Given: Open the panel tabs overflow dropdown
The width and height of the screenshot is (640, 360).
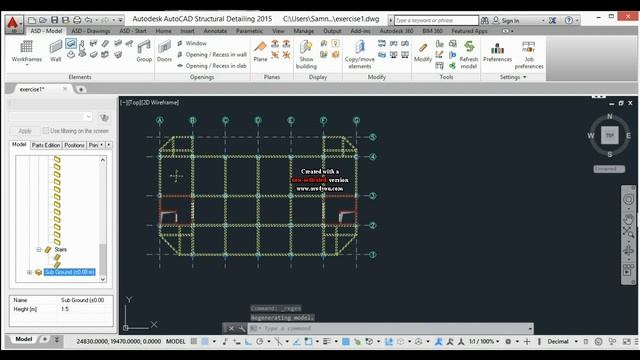Looking at the screenshot, I should click(109, 145).
